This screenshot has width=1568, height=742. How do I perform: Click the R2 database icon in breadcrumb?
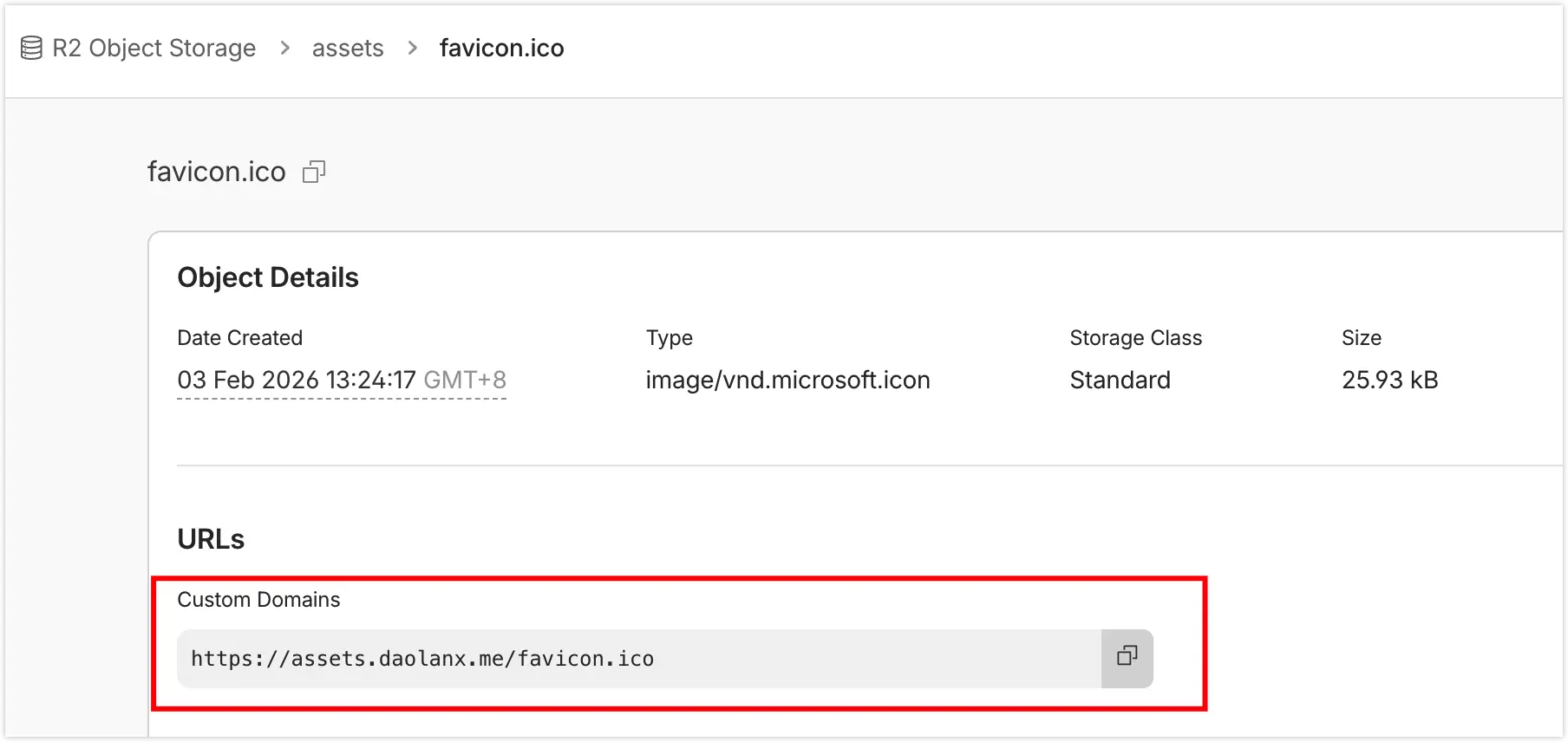[x=31, y=49]
